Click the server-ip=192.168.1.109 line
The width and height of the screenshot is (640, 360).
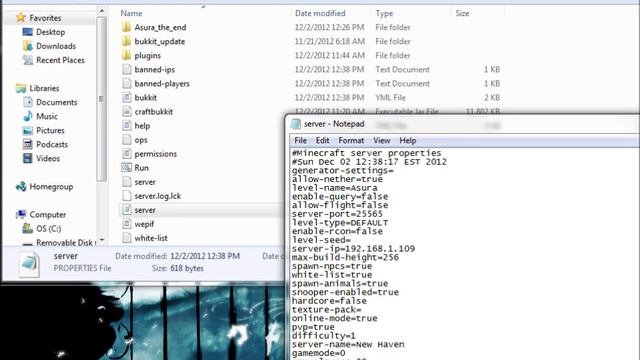(353, 249)
